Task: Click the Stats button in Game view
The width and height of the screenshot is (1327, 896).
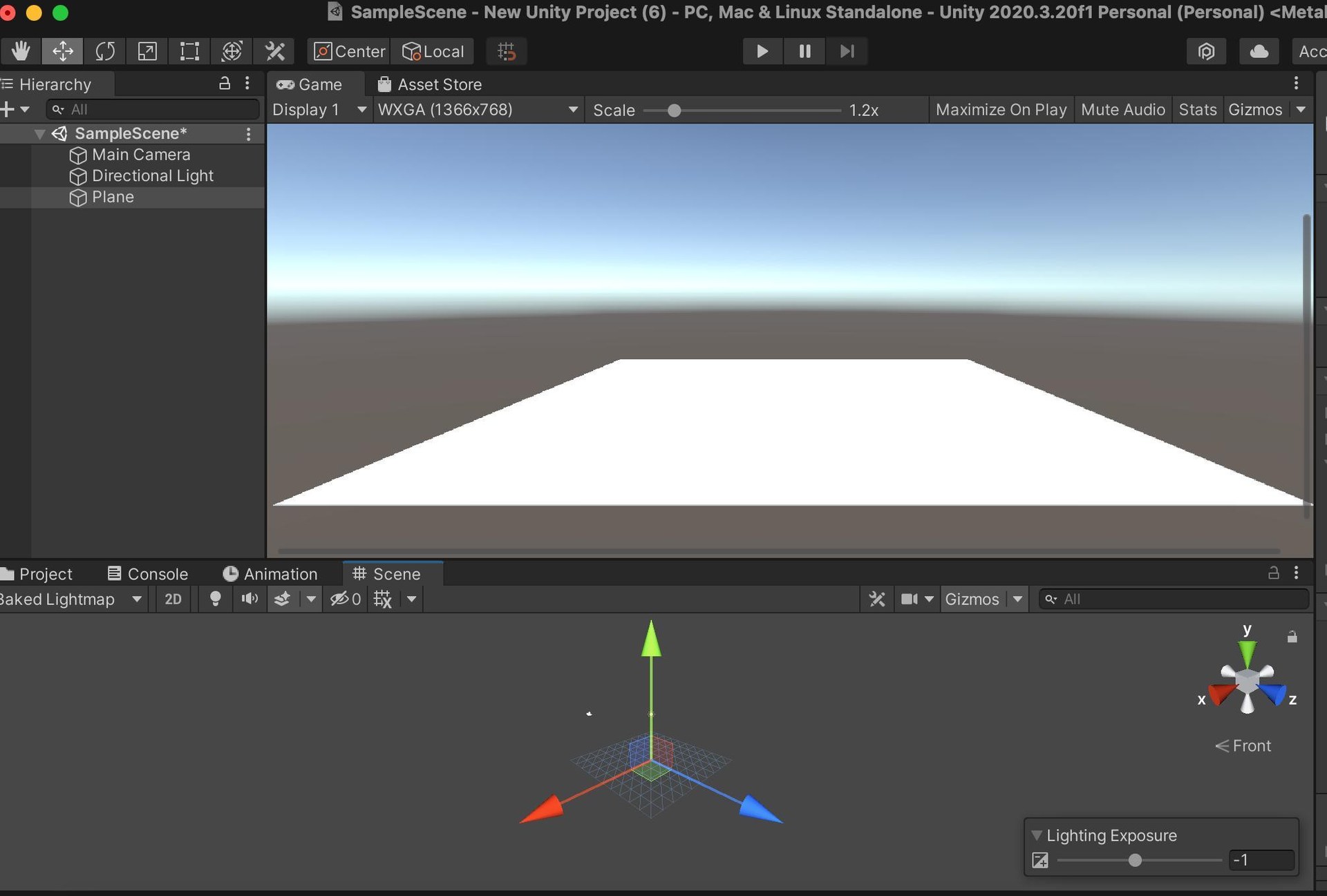Action: click(x=1197, y=110)
